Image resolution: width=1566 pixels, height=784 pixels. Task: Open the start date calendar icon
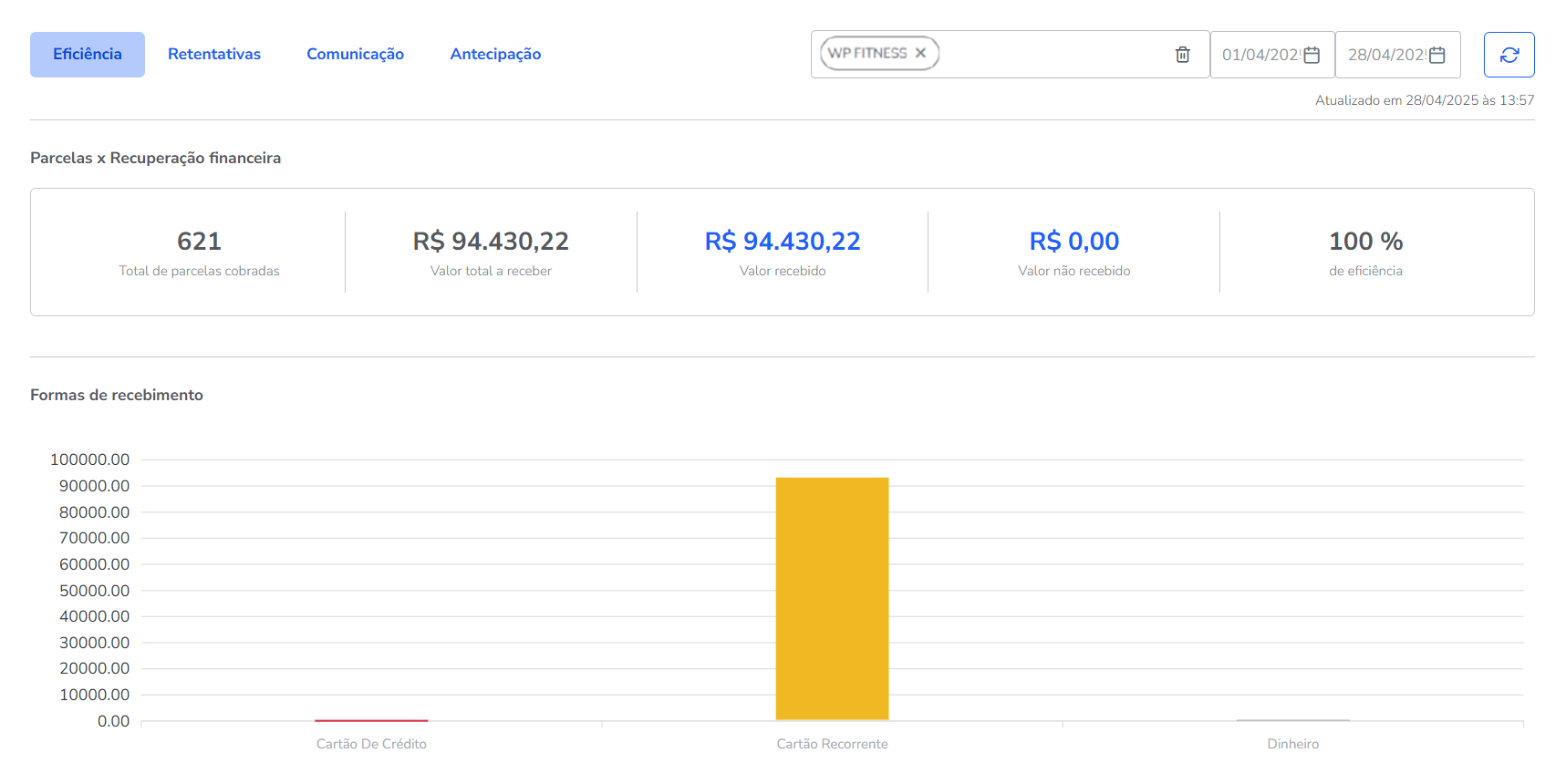(x=1312, y=55)
